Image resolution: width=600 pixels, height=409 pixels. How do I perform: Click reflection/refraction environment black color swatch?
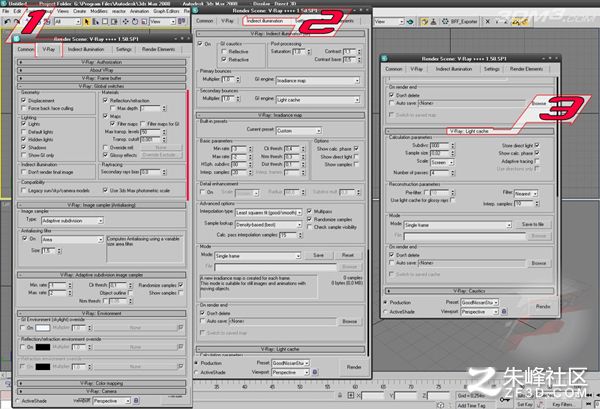coord(43,347)
